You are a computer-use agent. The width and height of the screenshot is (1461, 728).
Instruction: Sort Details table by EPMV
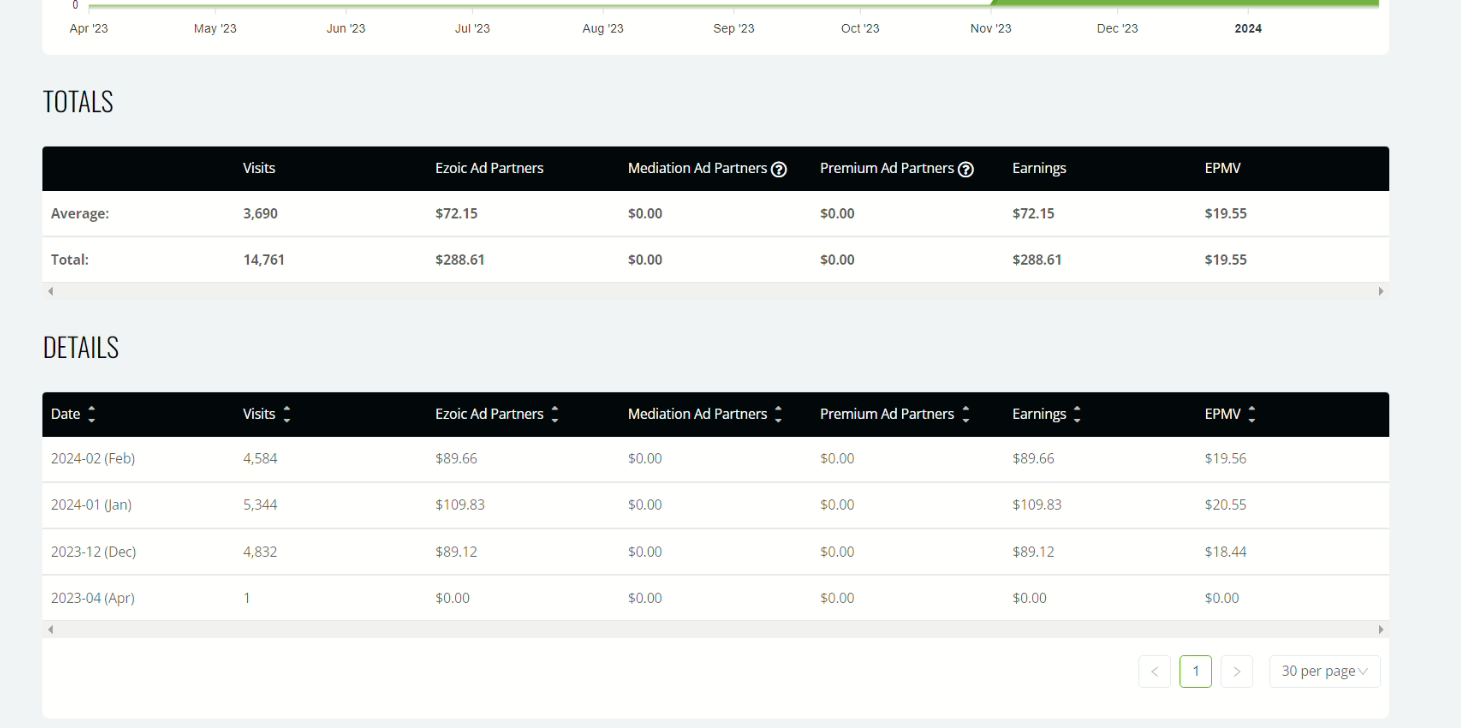(x=1252, y=414)
